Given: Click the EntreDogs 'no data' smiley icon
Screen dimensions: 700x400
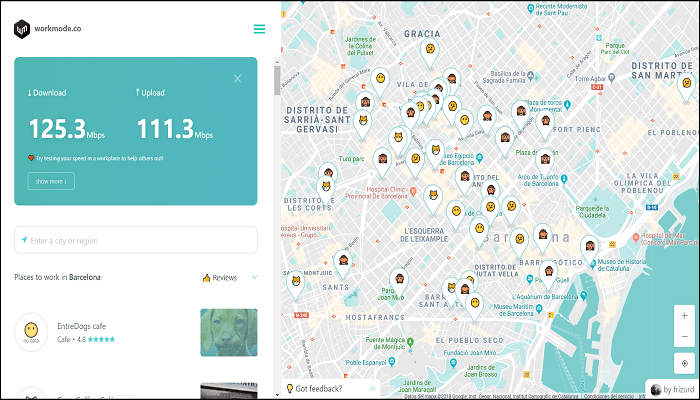Looking at the screenshot, I should (32, 330).
